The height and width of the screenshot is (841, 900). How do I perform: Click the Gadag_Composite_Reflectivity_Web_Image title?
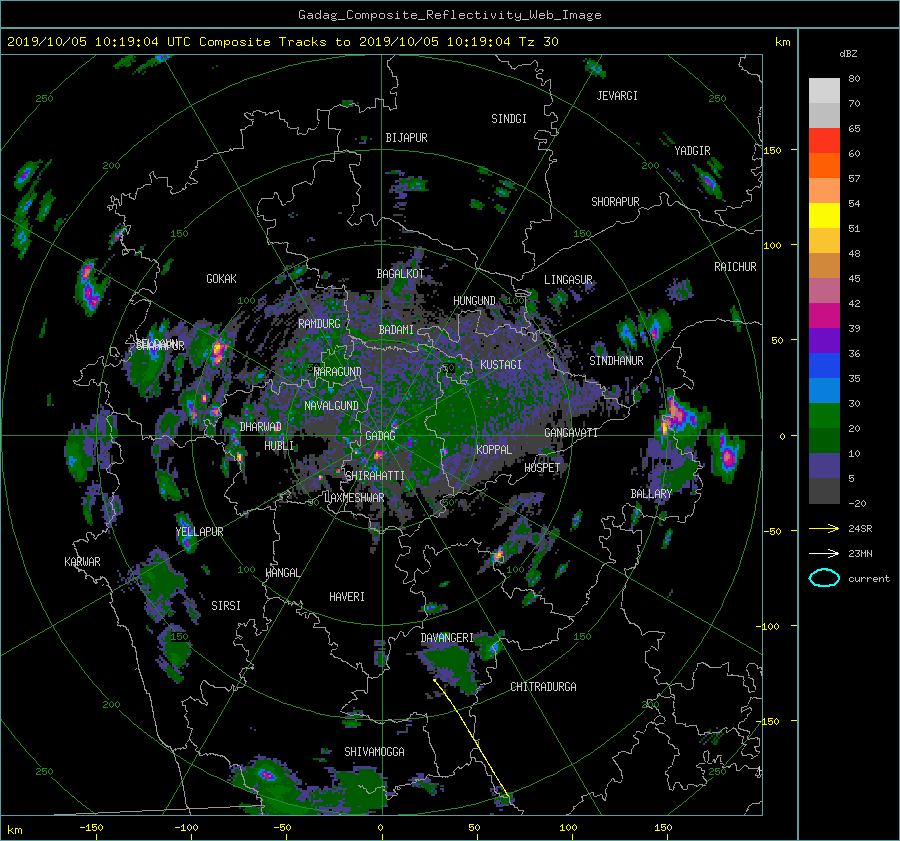[449, 15]
